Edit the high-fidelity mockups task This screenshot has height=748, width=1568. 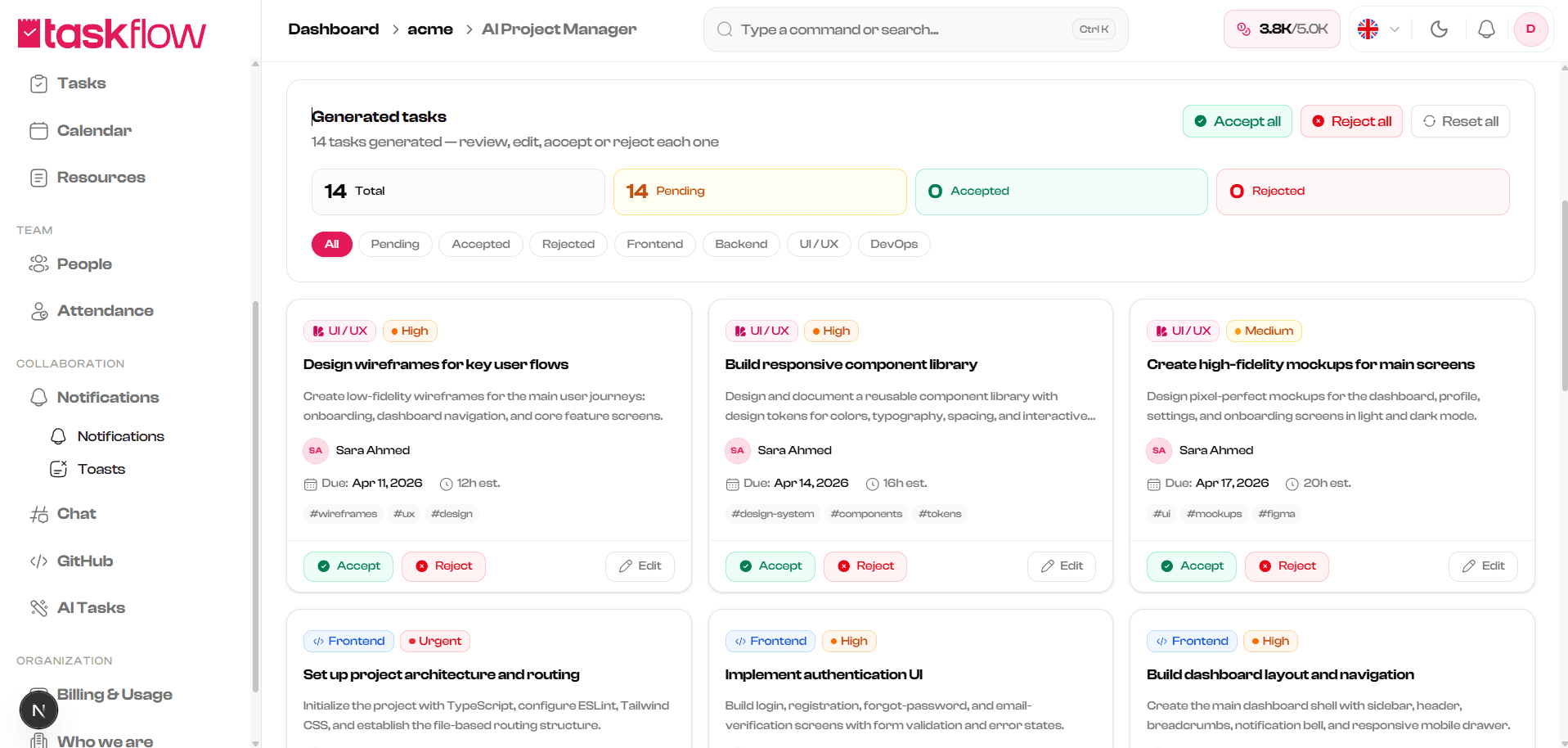1483,566
